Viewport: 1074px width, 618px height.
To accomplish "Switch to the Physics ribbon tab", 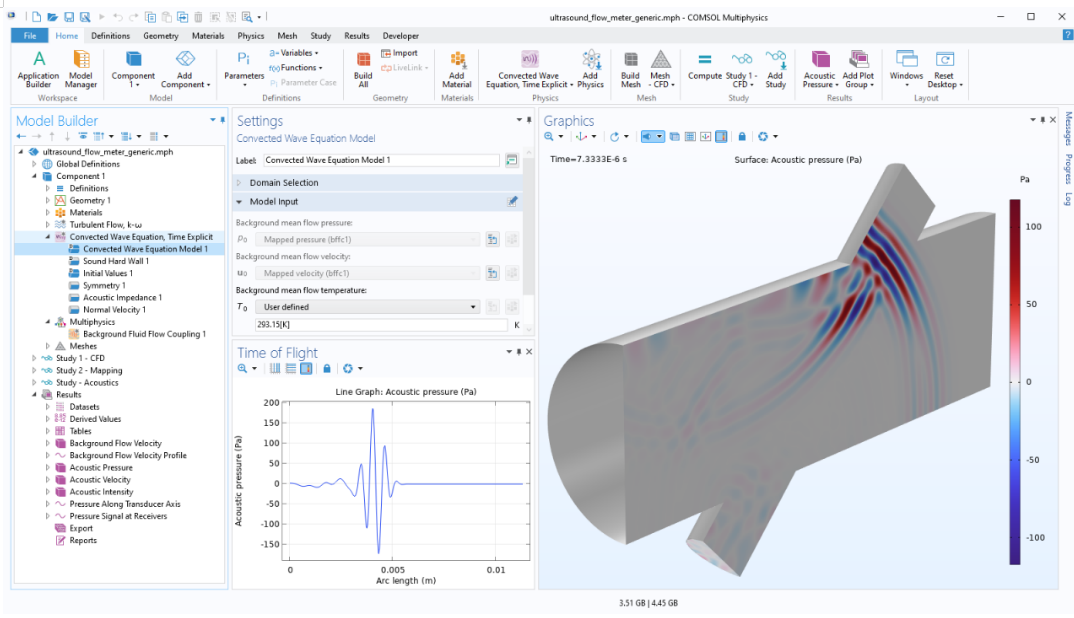I will [251, 36].
